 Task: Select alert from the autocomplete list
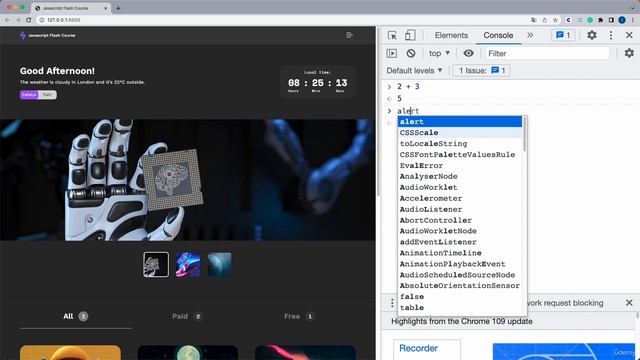460,122
